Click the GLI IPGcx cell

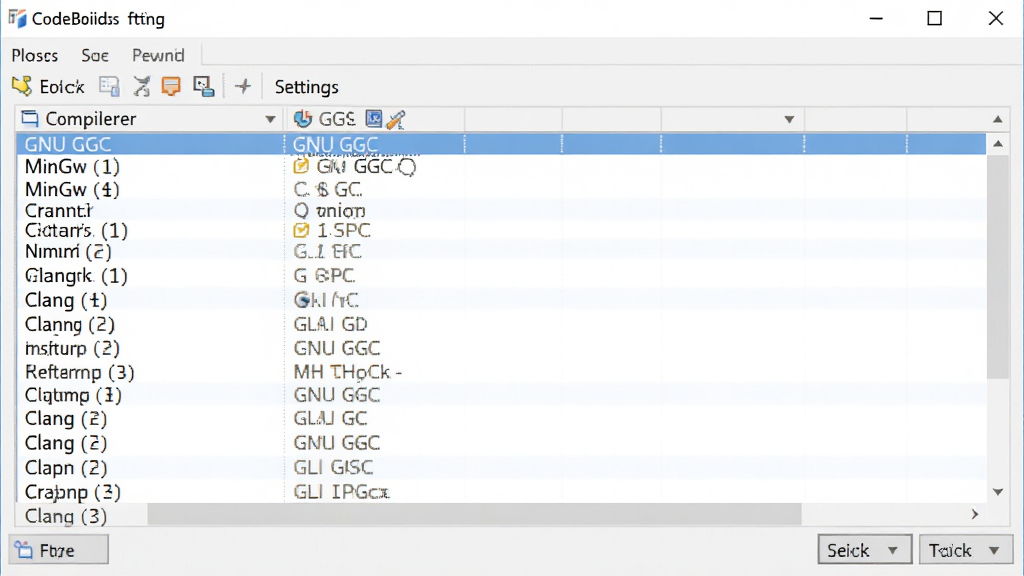coord(341,492)
